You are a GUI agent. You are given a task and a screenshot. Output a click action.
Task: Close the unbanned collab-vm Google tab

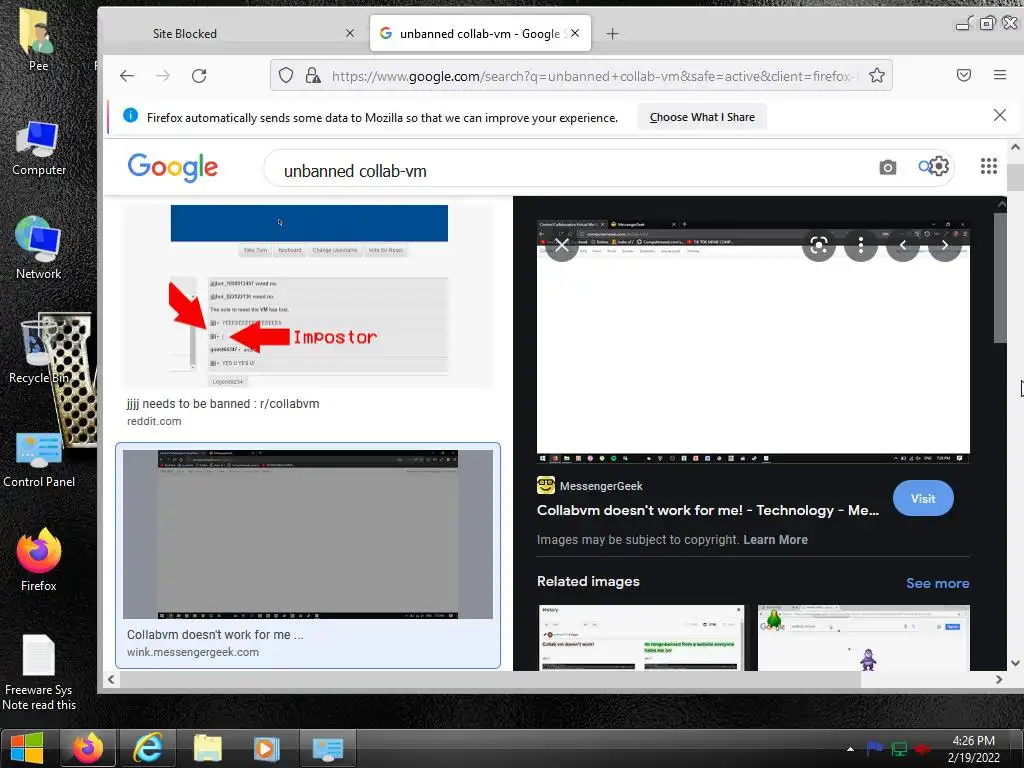575,33
